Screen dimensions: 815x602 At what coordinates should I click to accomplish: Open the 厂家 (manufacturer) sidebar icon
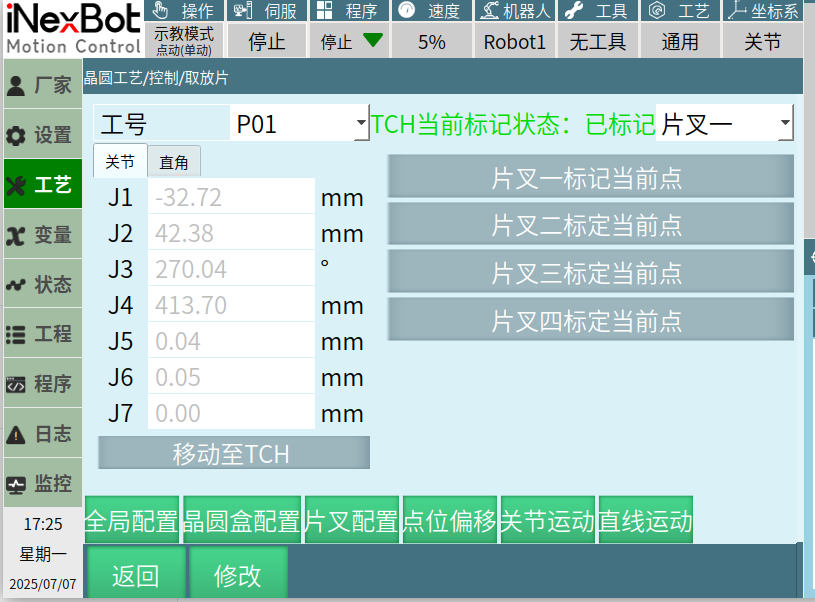pos(16,85)
